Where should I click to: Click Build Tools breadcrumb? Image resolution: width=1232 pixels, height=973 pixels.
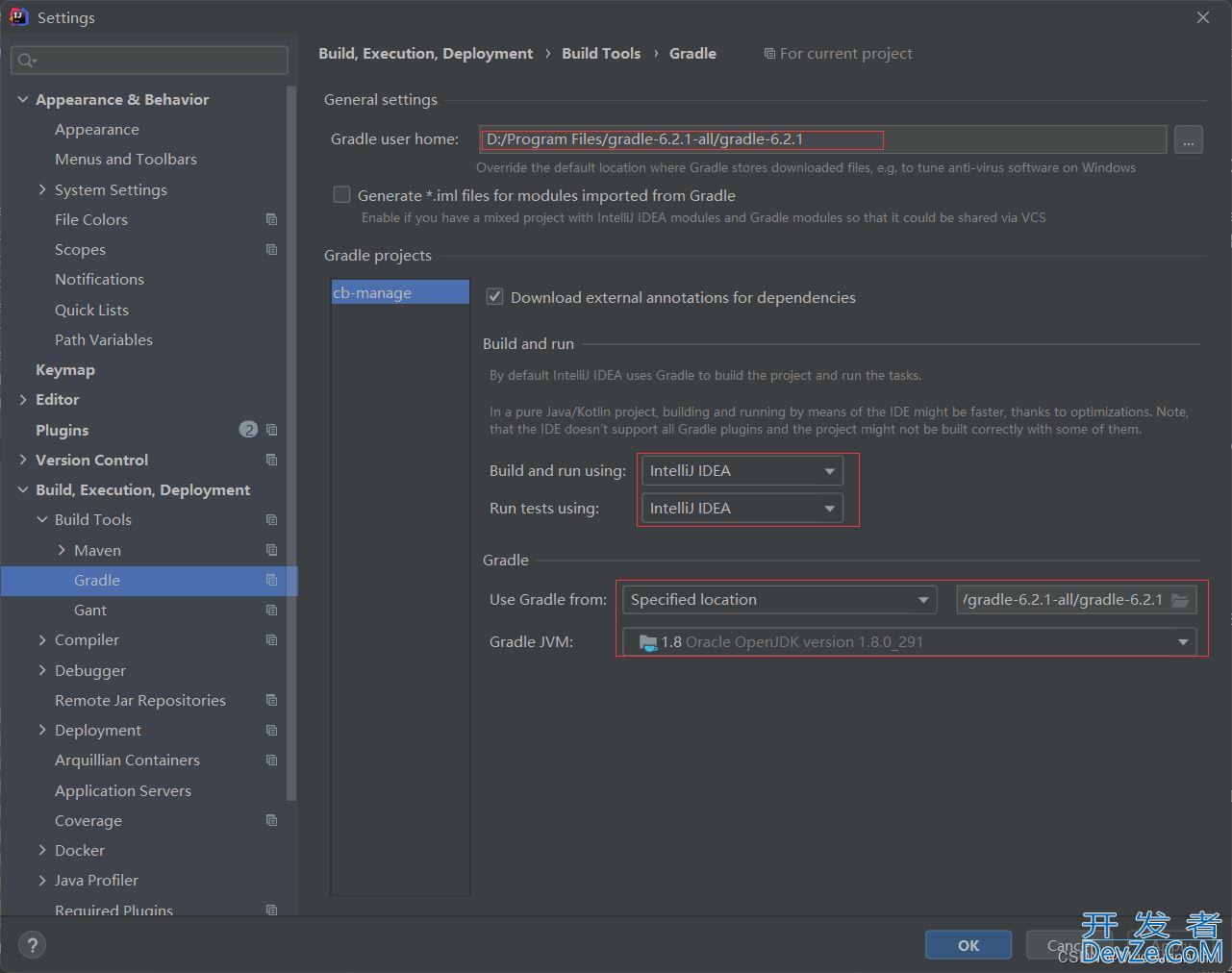point(601,54)
